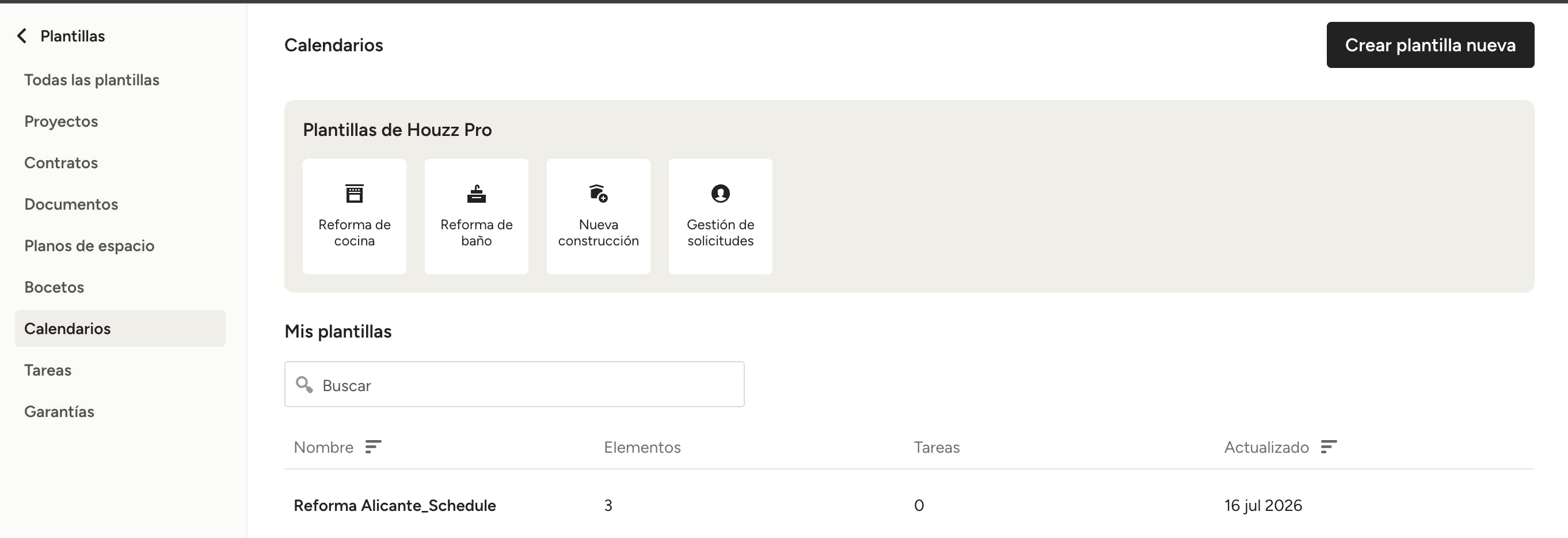Click the Reforma de cocina oven icon
The height and width of the screenshot is (538, 1568).
(354, 194)
